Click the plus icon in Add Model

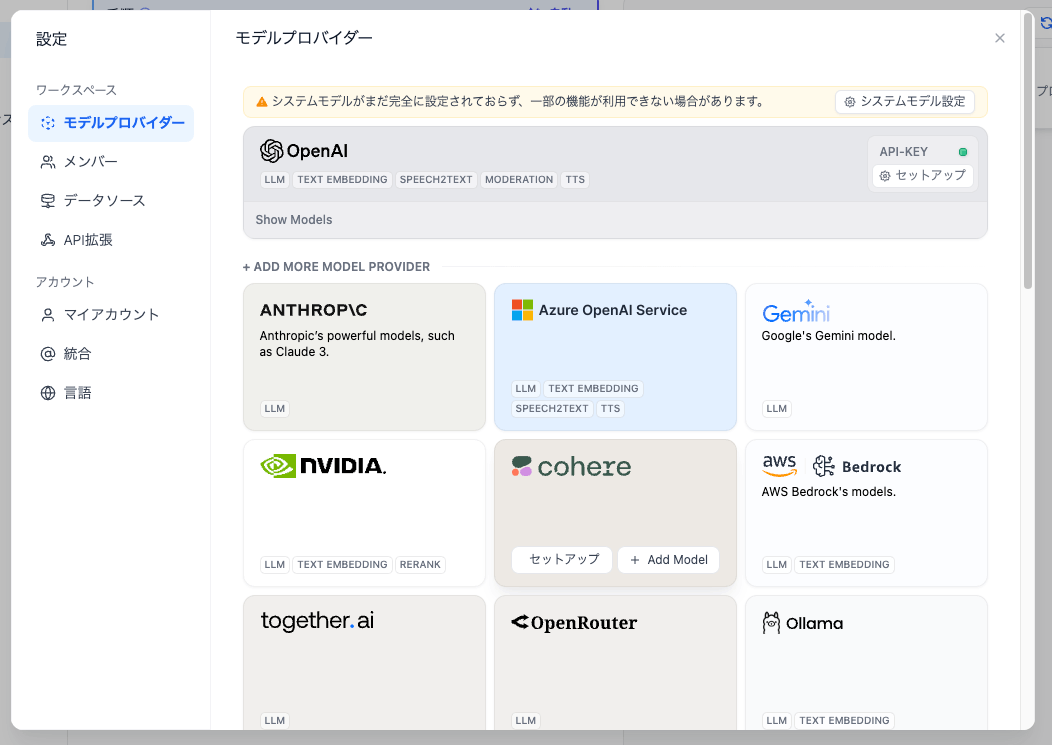pyautogui.click(x=635, y=560)
